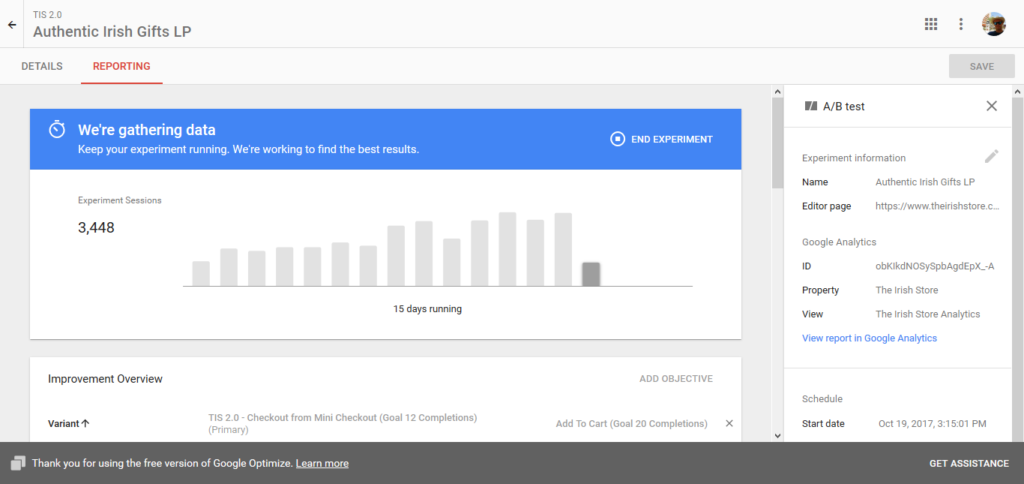Click the main scrollbar up arrow
The height and width of the screenshot is (484, 1024).
coord(777,91)
